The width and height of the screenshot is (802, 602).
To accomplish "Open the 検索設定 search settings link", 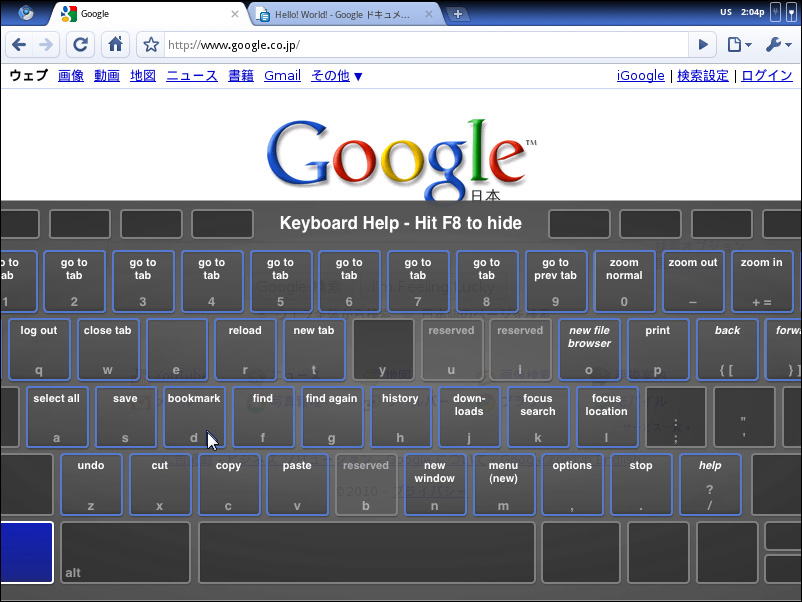I will point(703,76).
